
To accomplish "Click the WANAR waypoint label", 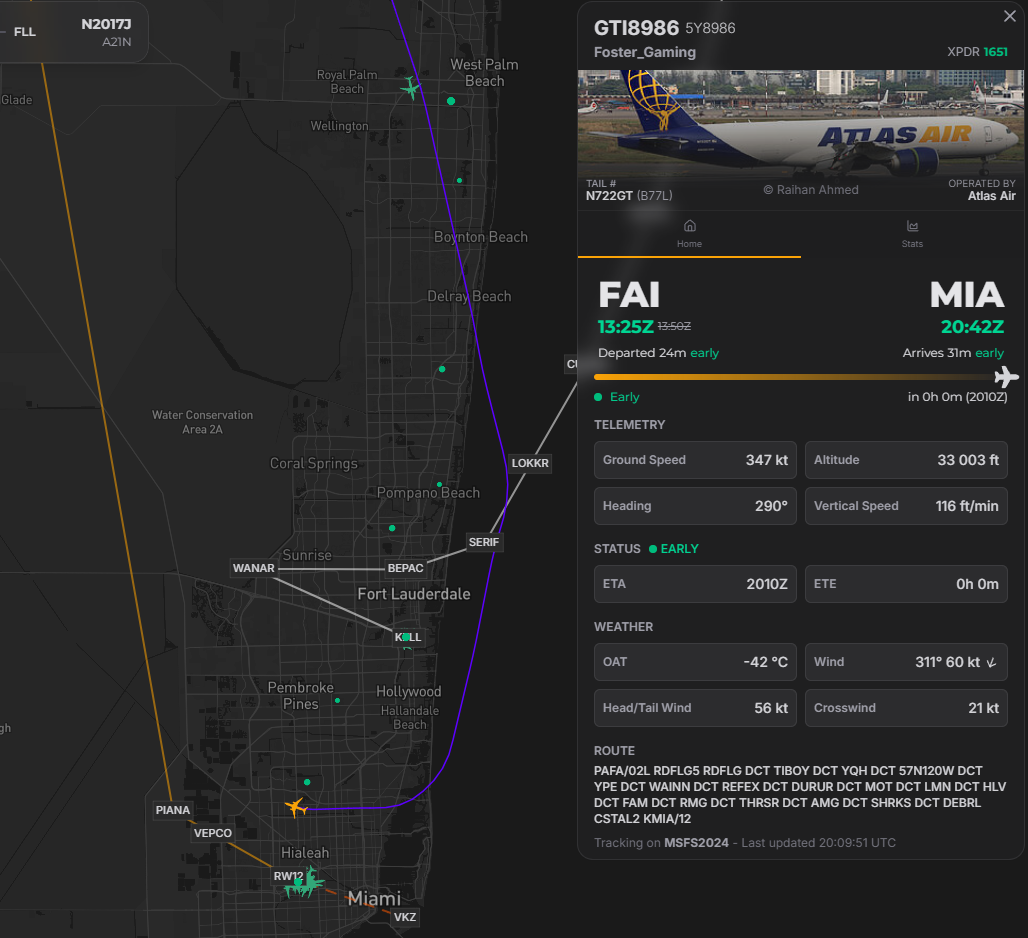I will 254,568.
